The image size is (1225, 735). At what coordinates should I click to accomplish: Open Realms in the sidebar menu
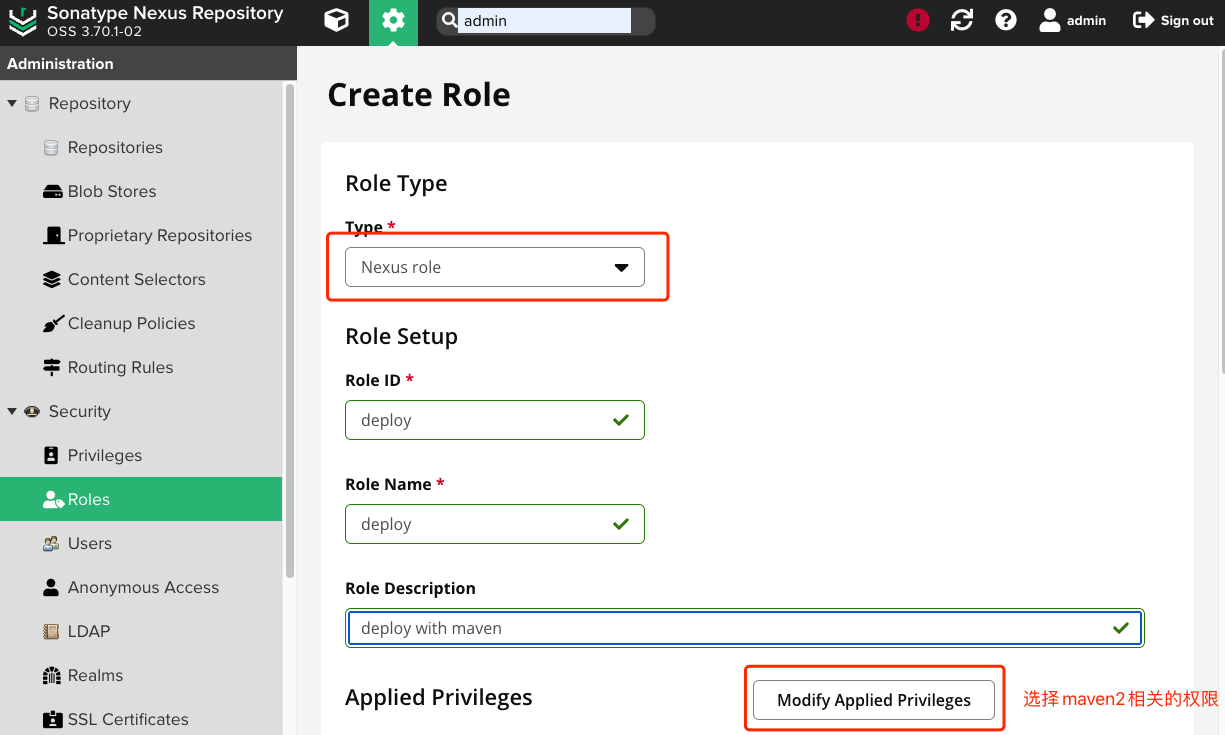95,676
